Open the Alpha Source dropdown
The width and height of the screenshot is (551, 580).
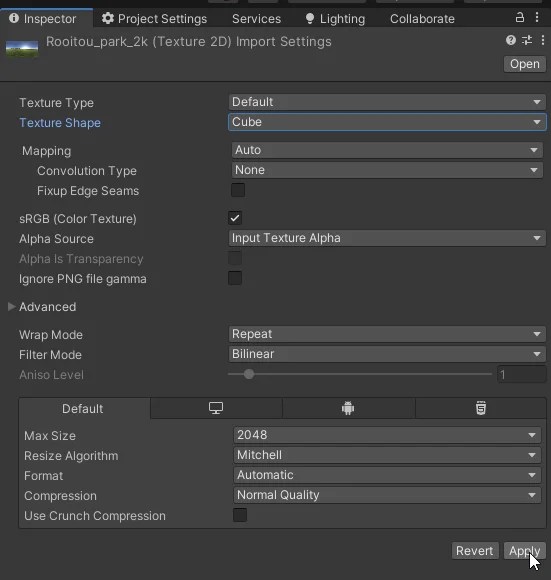tap(387, 238)
